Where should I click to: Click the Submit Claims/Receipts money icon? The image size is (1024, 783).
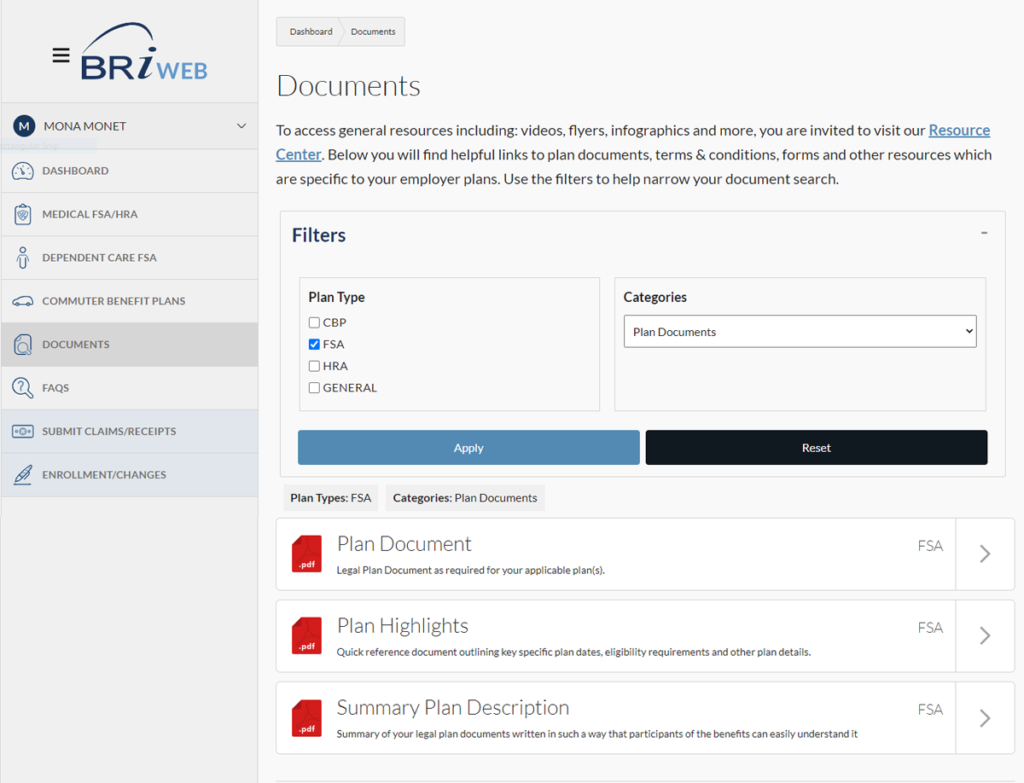click(22, 432)
